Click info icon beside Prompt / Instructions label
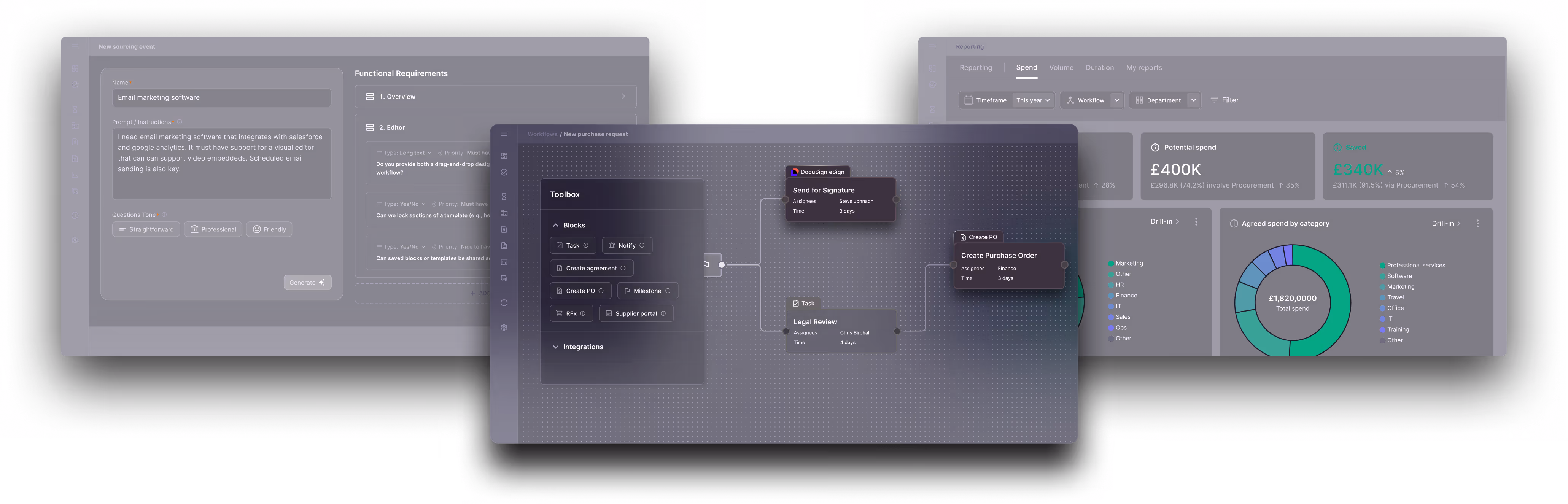 pos(180,122)
